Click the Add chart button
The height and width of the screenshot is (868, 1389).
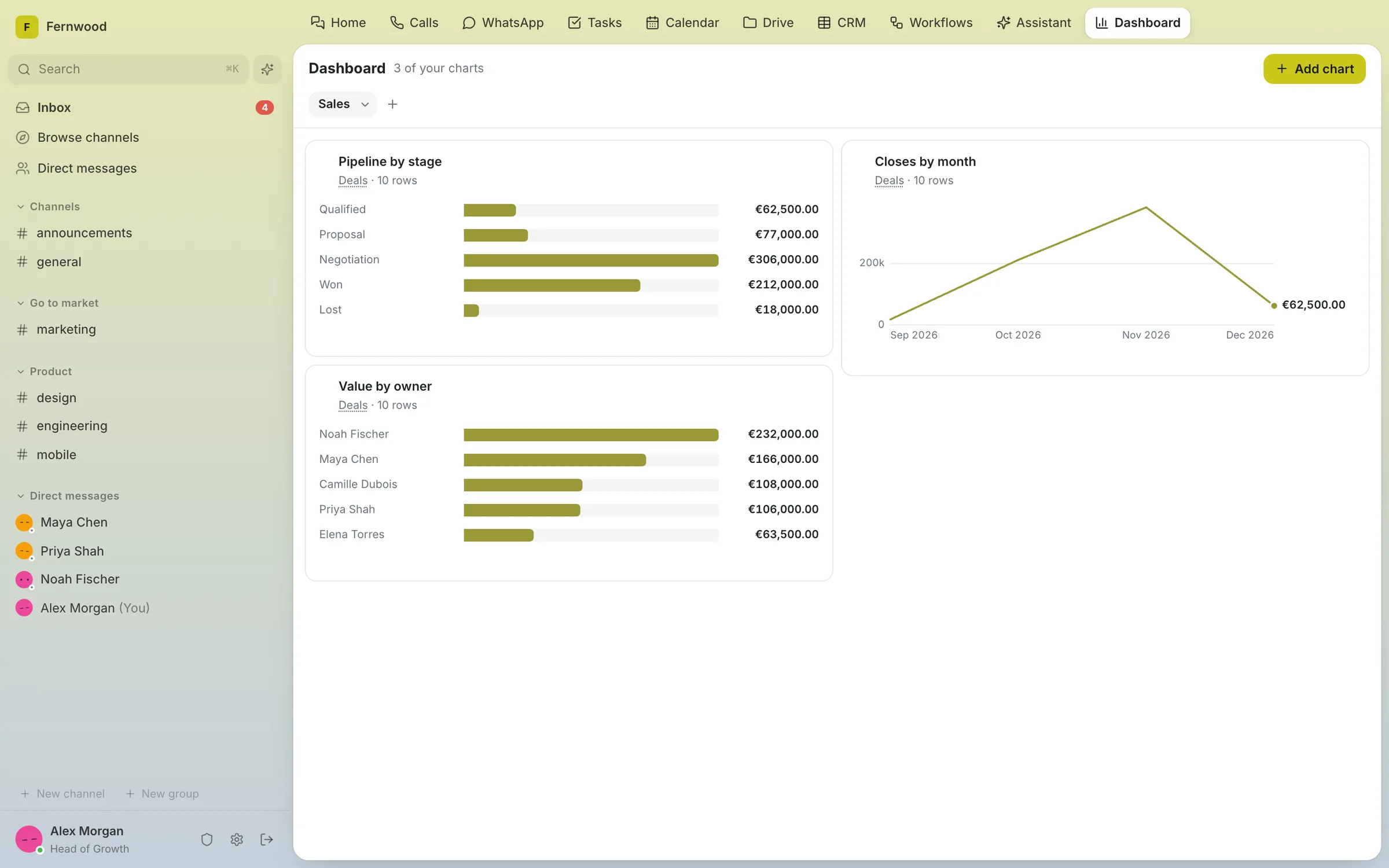(1314, 69)
